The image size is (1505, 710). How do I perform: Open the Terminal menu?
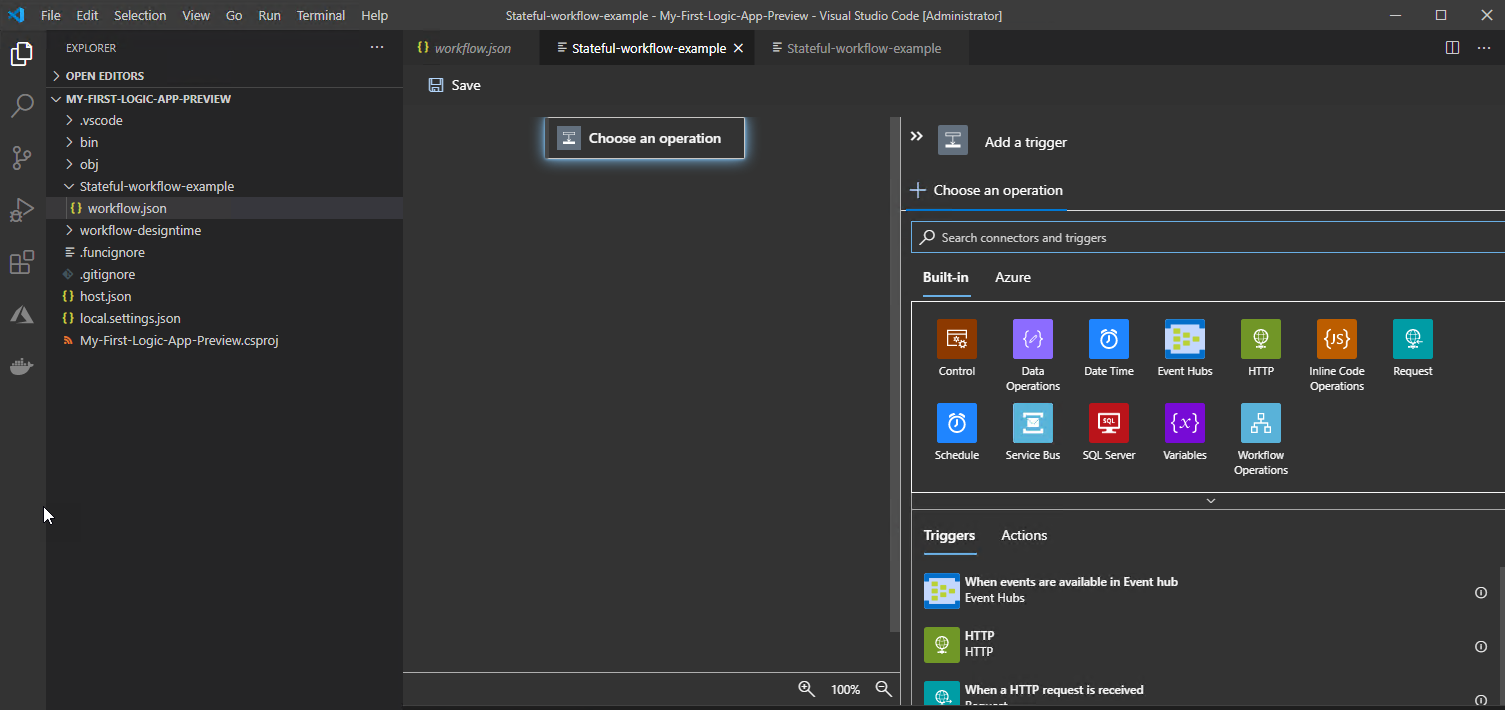click(x=320, y=16)
